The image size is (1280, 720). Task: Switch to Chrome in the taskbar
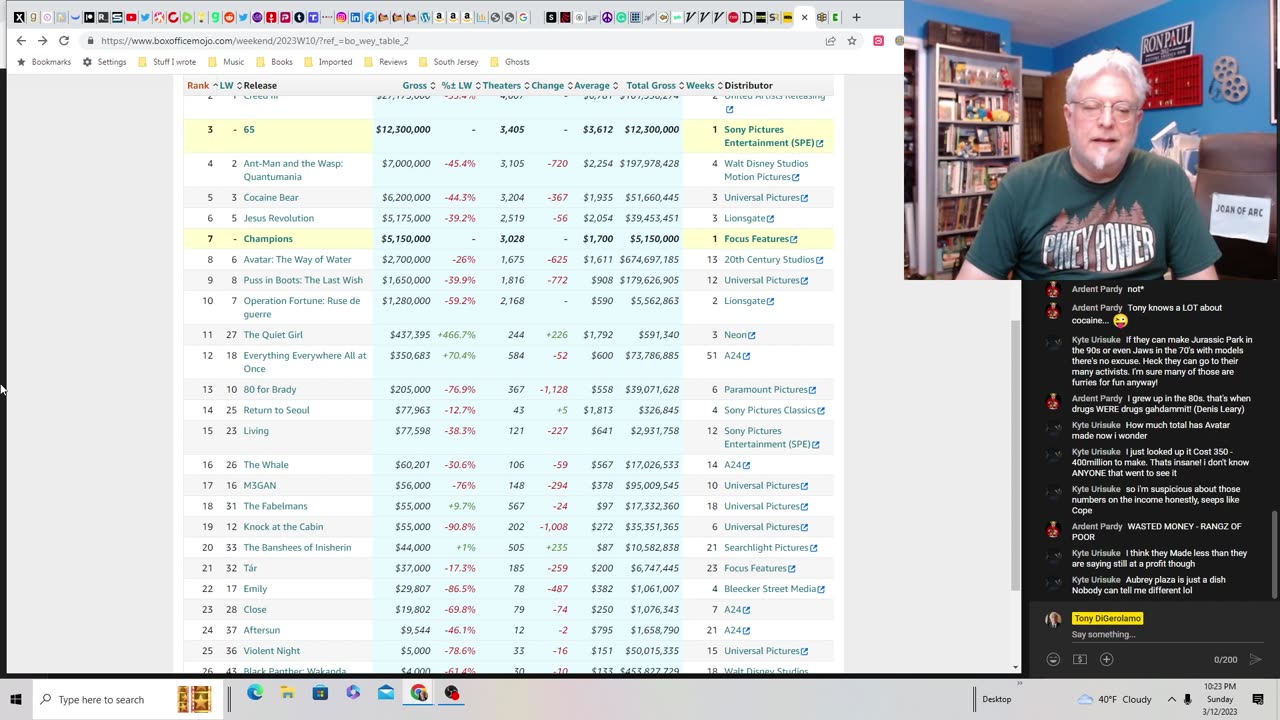coord(419,693)
